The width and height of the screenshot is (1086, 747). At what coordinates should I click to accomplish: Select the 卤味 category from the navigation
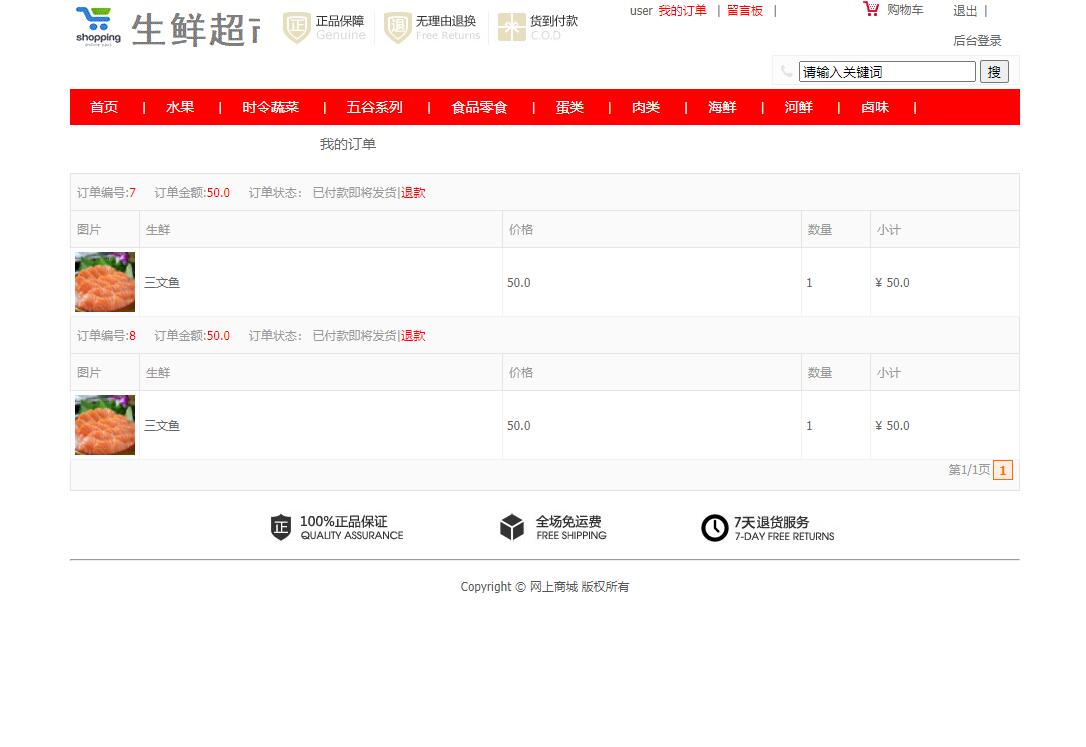874,107
